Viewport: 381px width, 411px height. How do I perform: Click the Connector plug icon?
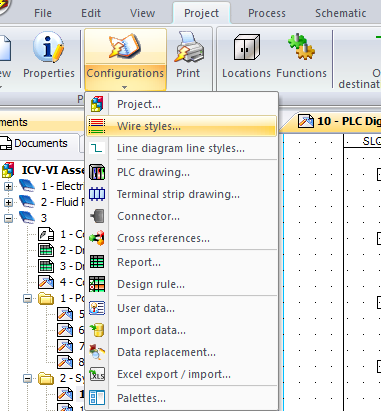click(97, 216)
